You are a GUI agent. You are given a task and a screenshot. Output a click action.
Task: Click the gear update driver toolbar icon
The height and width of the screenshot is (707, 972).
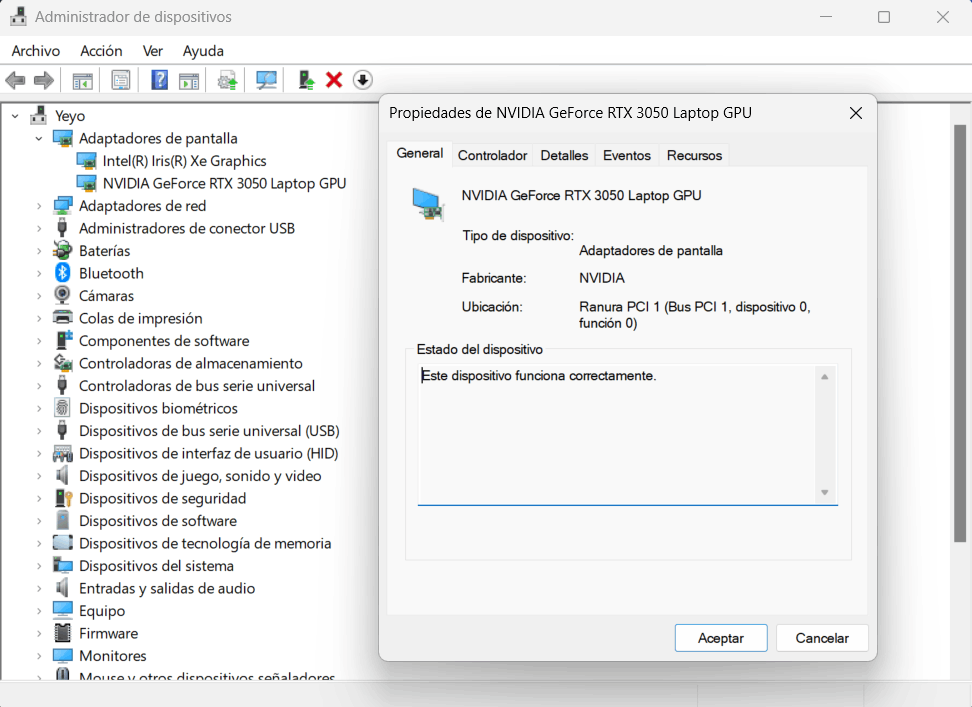(x=228, y=81)
